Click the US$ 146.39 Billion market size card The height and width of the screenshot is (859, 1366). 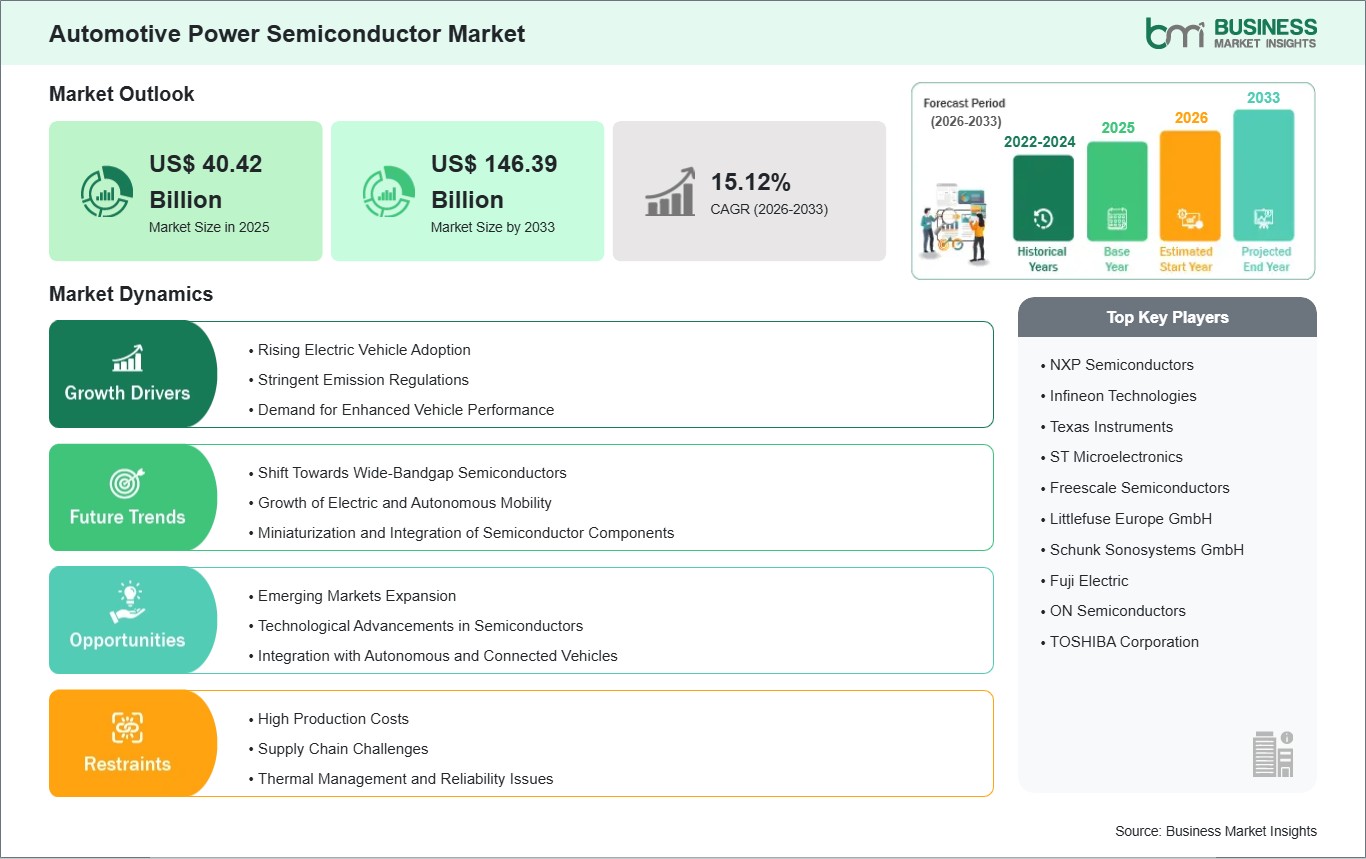(x=467, y=191)
